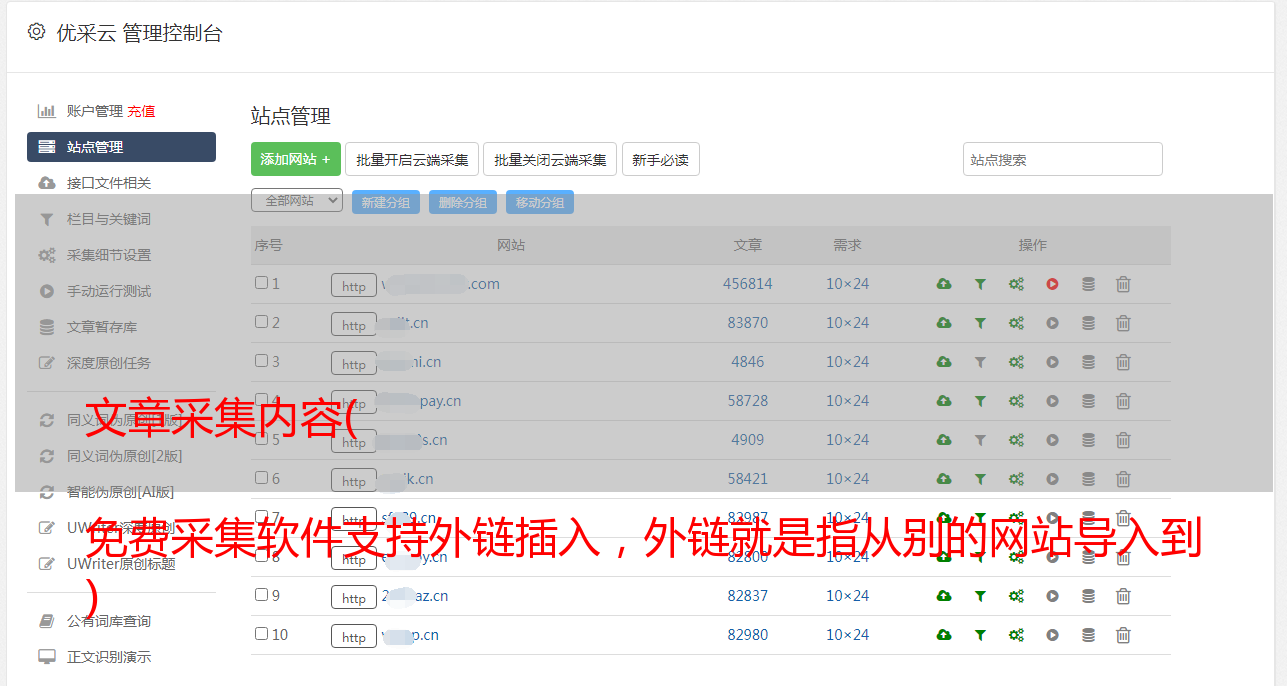This screenshot has height=686, width=1287.
Task: Click the green 添加网站 + button
Action: point(296,159)
